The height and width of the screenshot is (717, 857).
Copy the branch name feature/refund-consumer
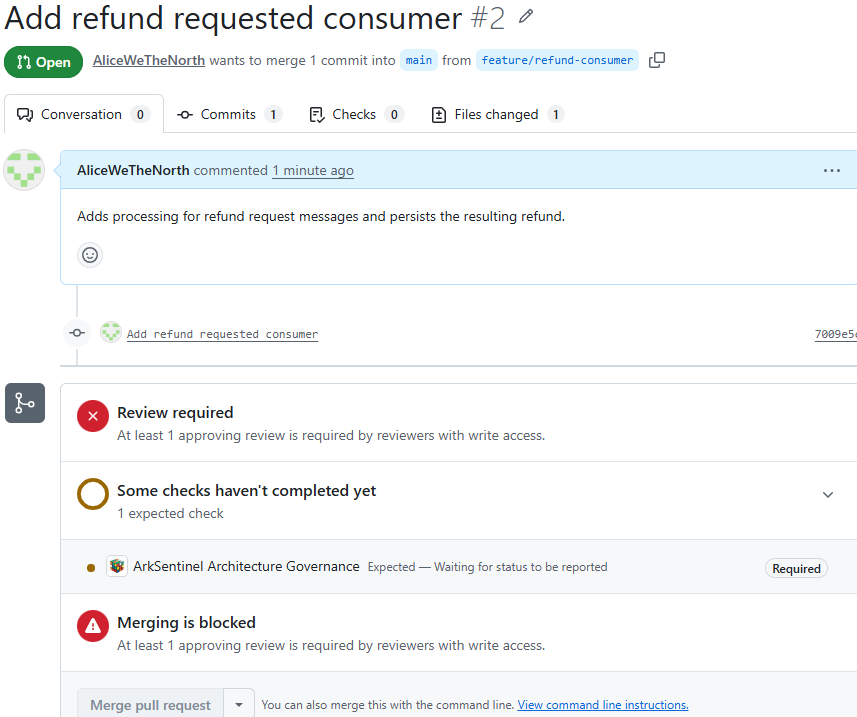coord(656,60)
